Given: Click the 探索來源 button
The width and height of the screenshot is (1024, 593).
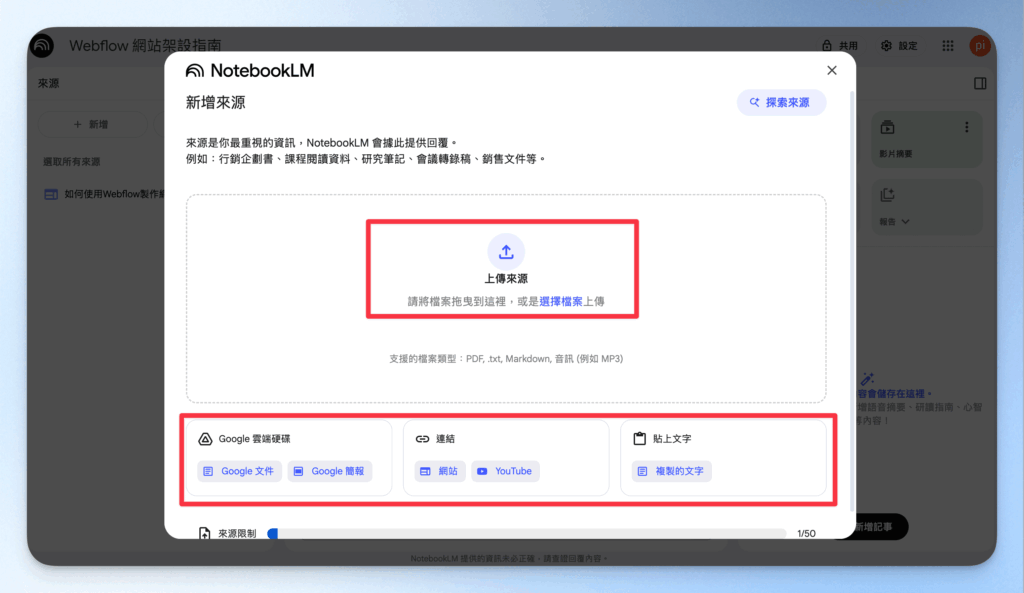Looking at the screenshot, I should coord(781,103).
